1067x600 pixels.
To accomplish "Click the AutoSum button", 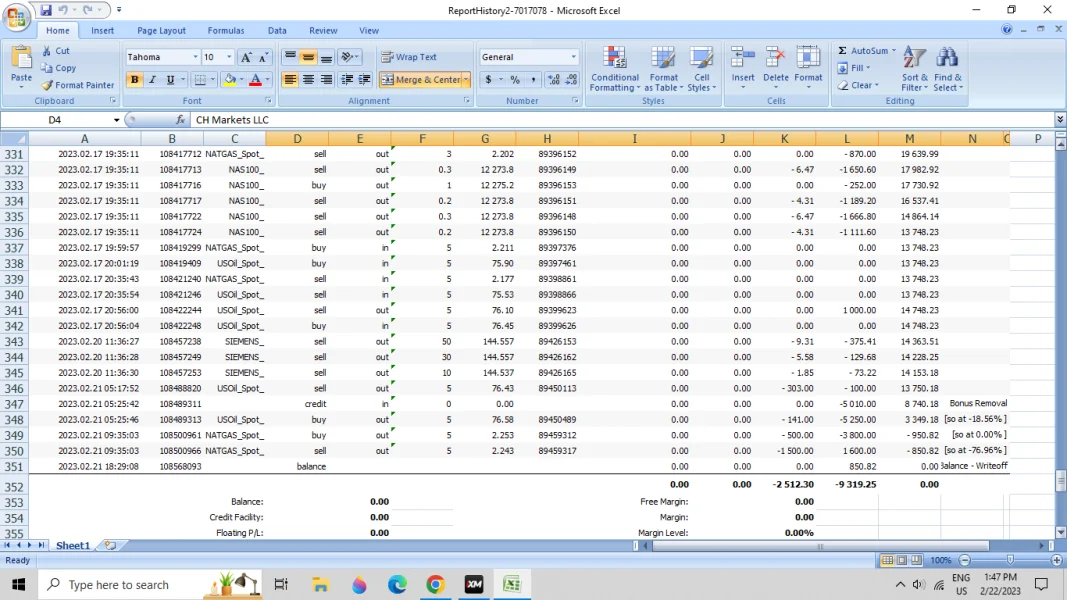I will [x=863, y=50].
